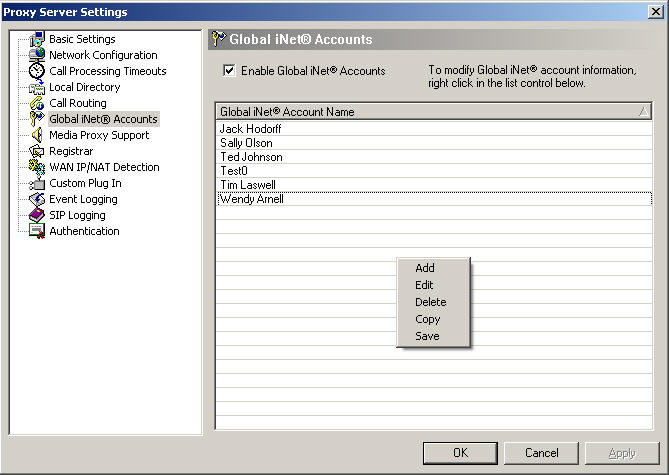Image resolution: width=669 pixels, height=475 pixels.
Task: Select Network Configuration tree item
Action: [103, 55]
